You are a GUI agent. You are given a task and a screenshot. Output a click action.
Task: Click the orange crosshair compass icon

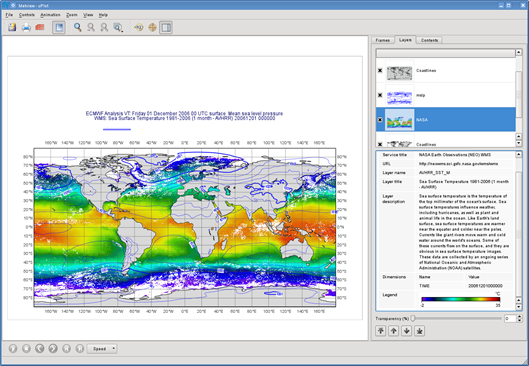point(152,27)
